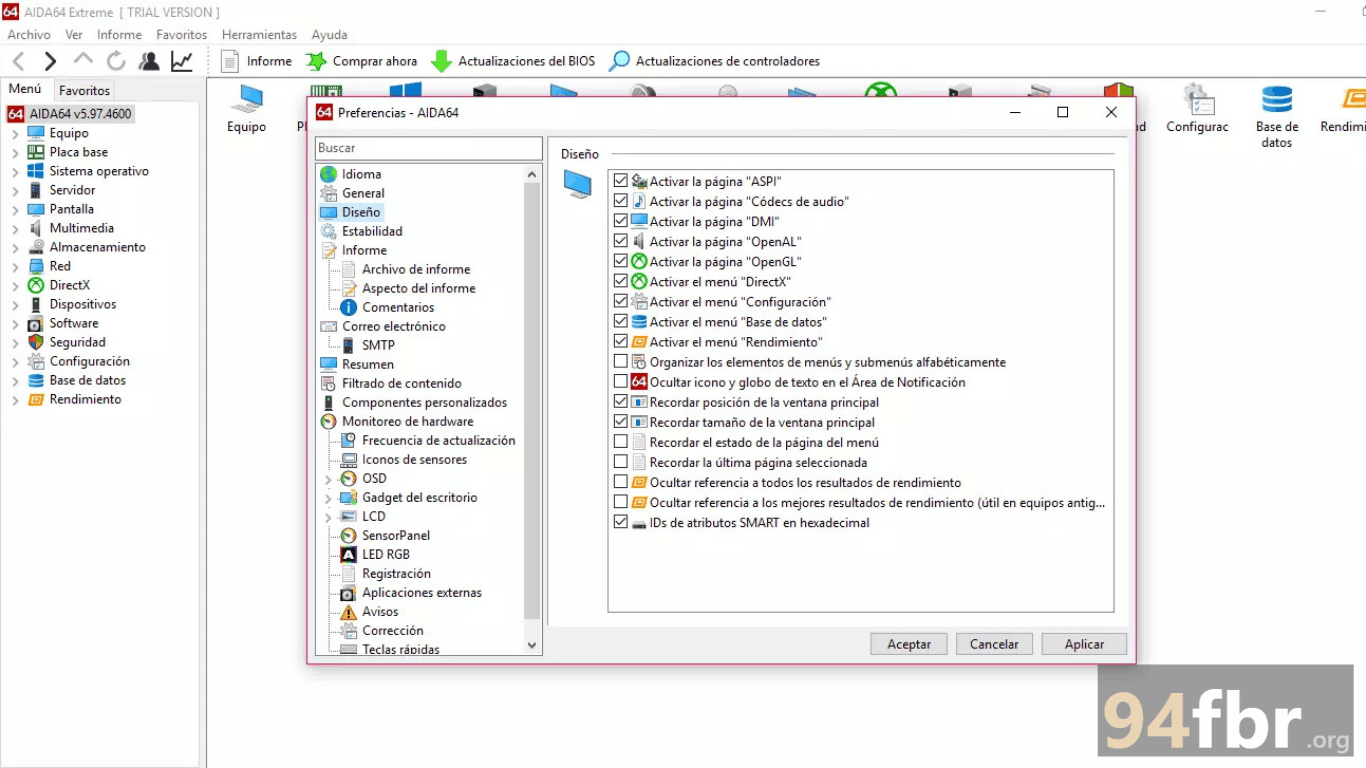
Task: Select Avisos in preferences tree
Action: pos(369,611)
